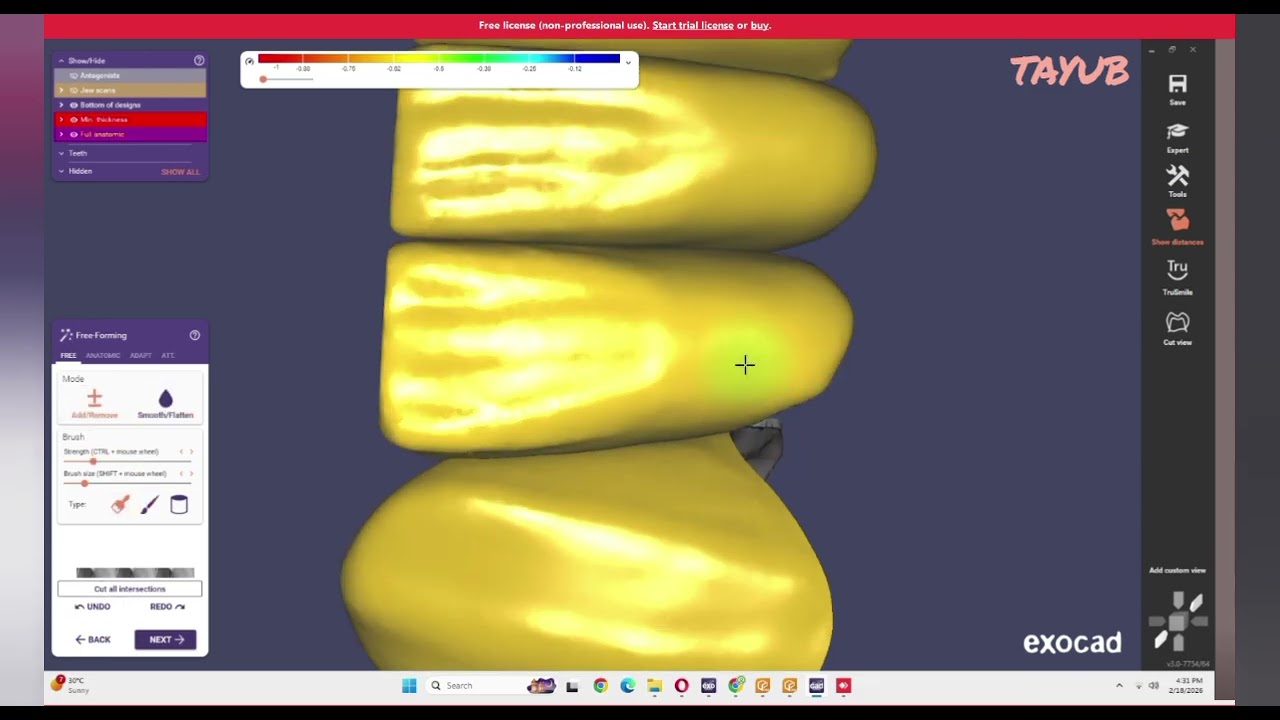The image size is (1280, 720).
Task: Activate the Cut view tool
Action: click(x=1177, y=328)
